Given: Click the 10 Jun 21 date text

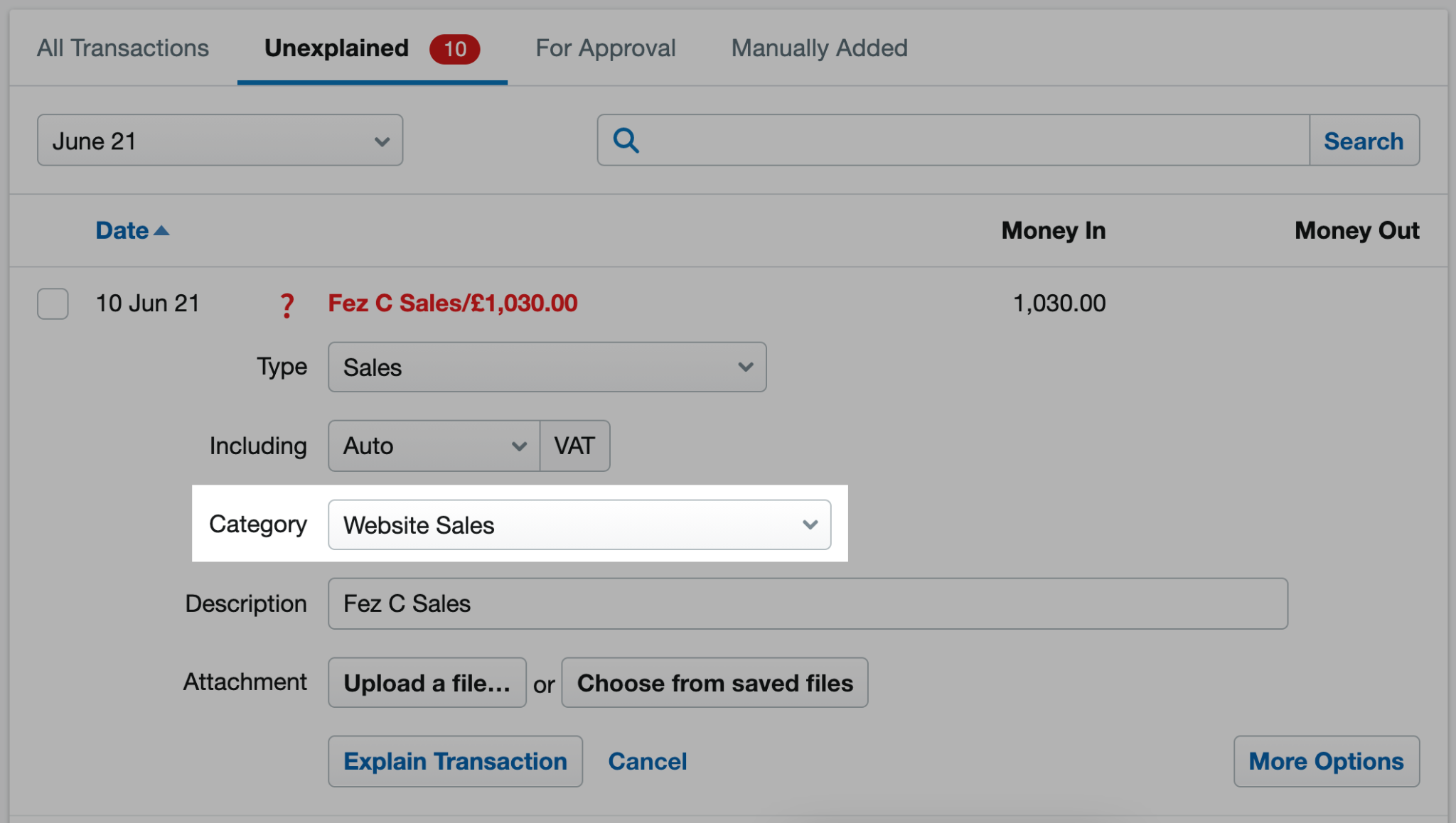Looking at the screenshot, I should tap(148, 303).
